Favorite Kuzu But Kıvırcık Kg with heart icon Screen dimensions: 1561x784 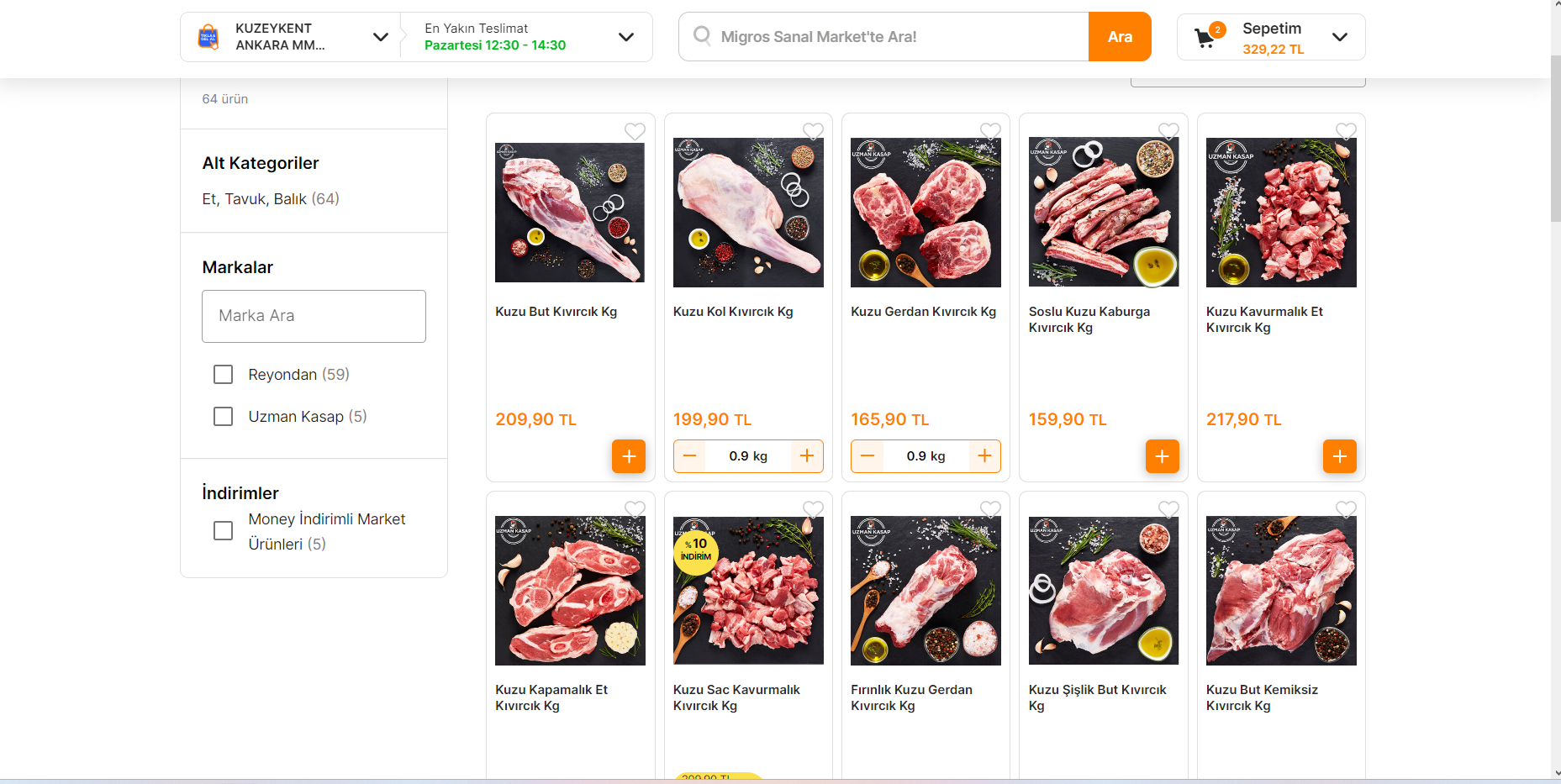(635, 131)
